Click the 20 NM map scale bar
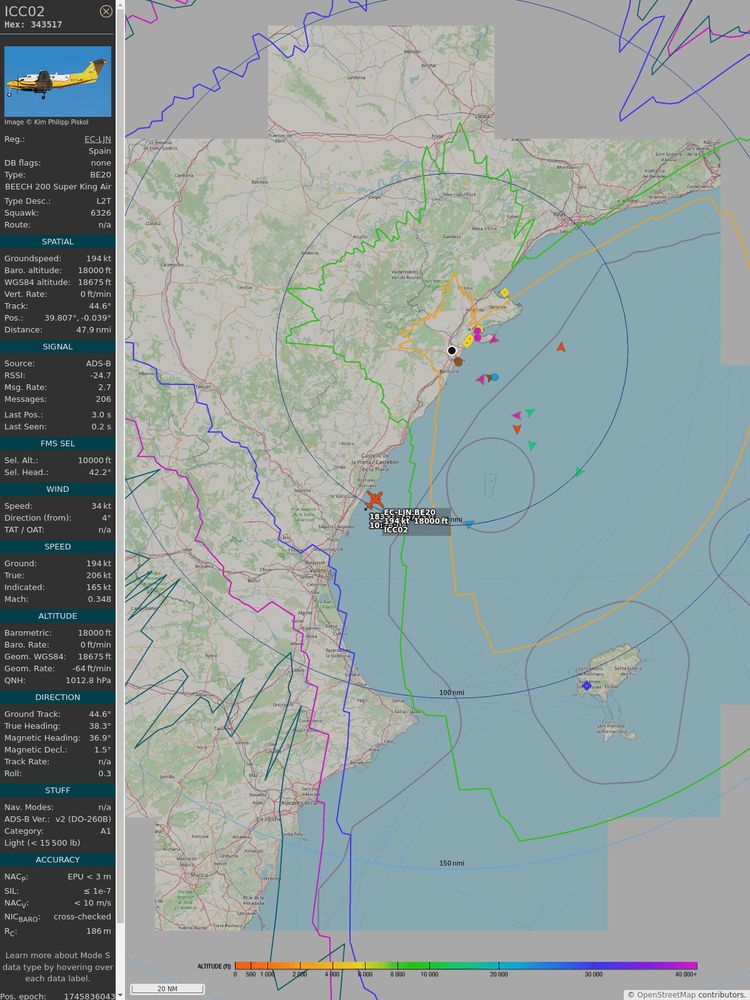Viewport: 750px width, 1000px height. (x=167, y=989)
